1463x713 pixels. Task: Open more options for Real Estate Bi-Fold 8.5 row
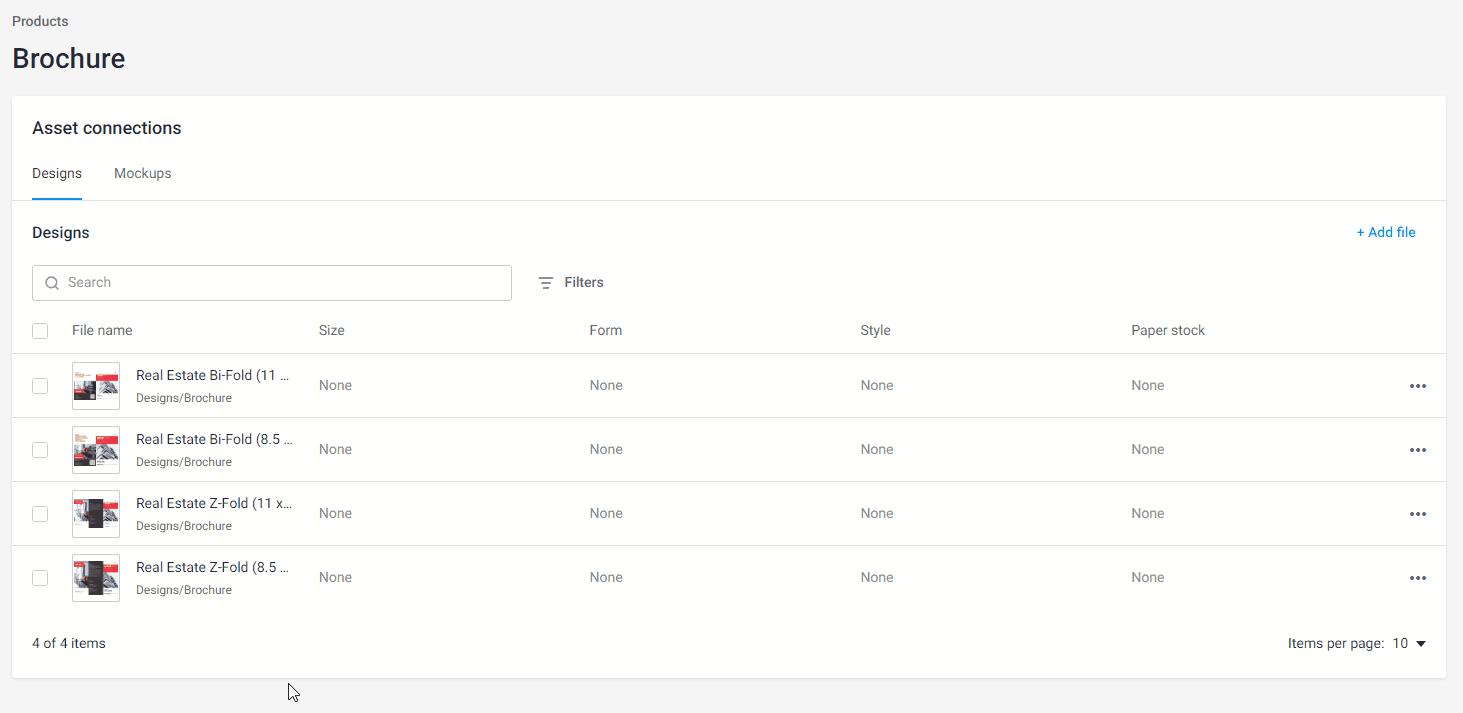1417,450
